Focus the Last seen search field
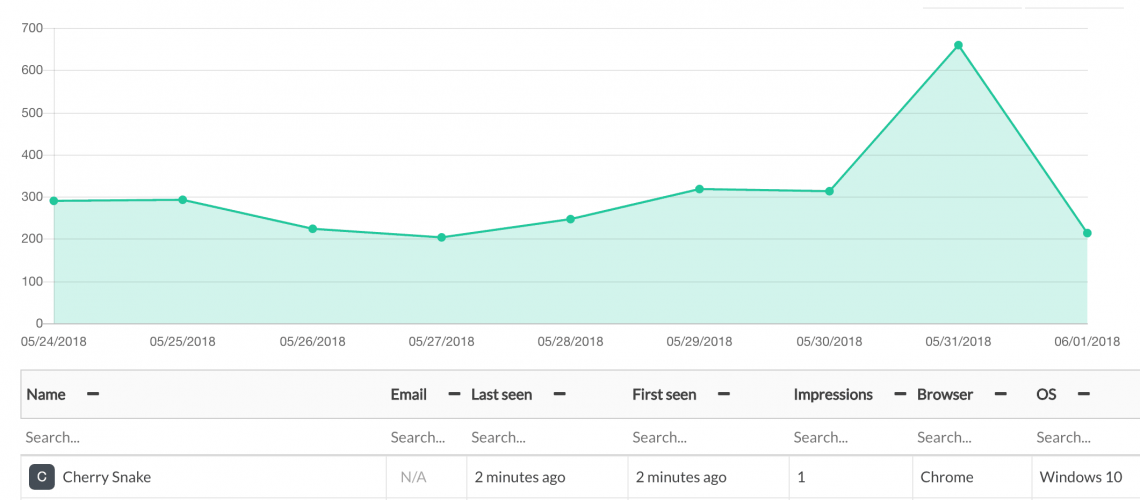 545,437
